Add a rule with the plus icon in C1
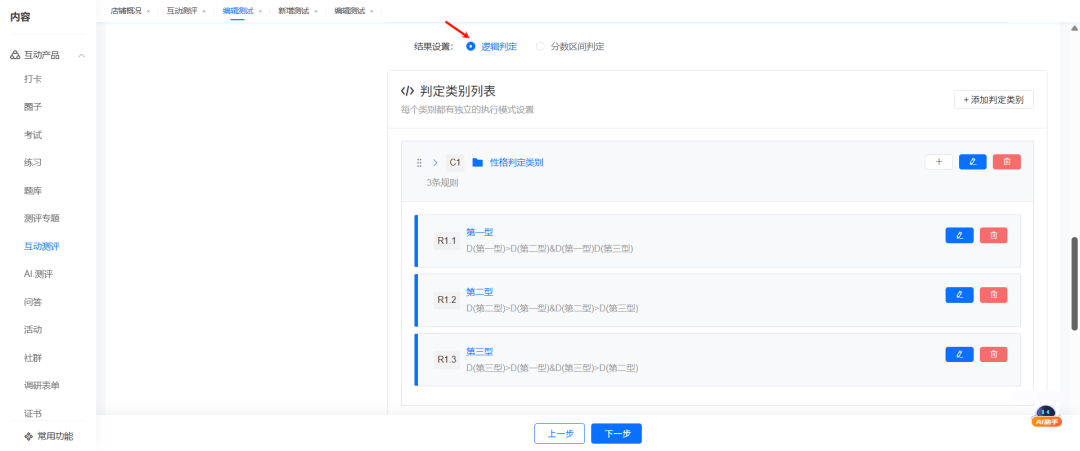 pos(938,162)
